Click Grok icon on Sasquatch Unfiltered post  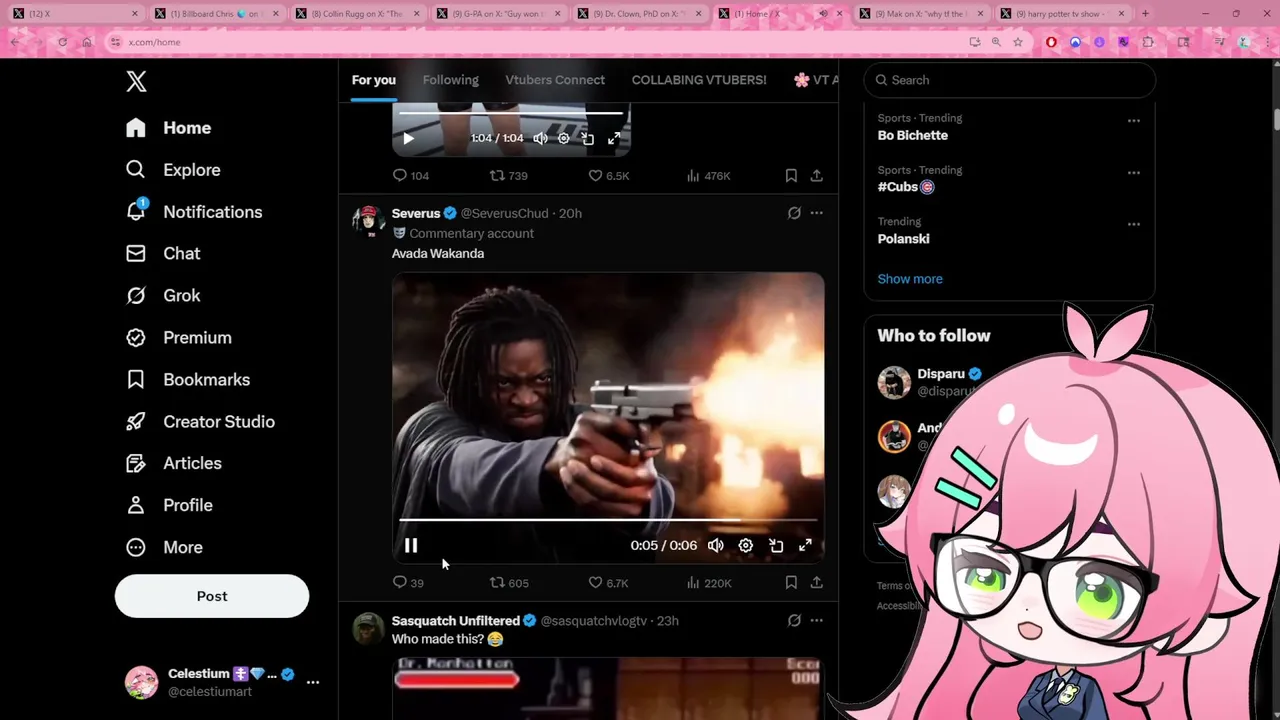coord(794,621)
